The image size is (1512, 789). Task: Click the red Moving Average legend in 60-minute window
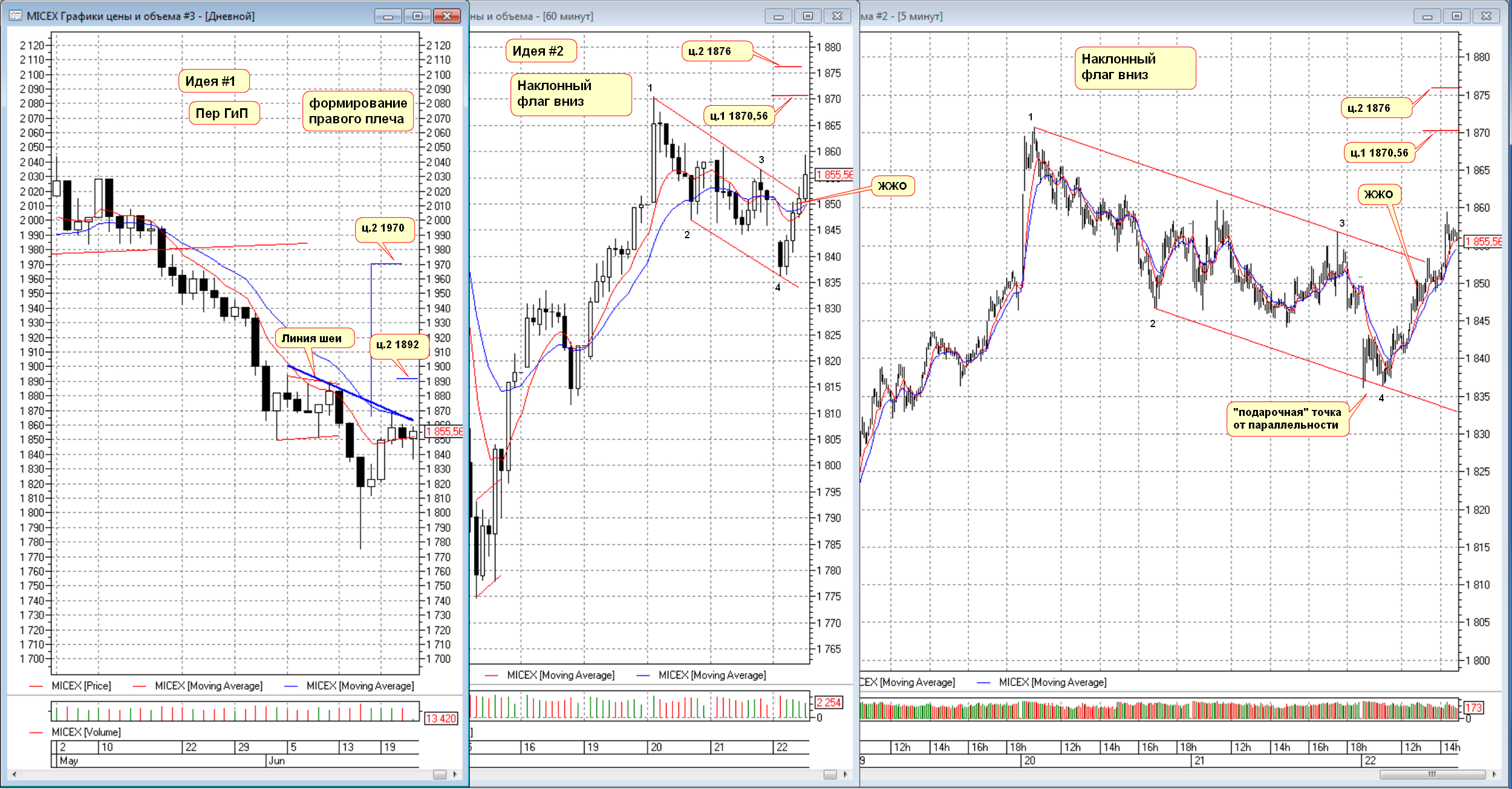click(x=549, y=675)
